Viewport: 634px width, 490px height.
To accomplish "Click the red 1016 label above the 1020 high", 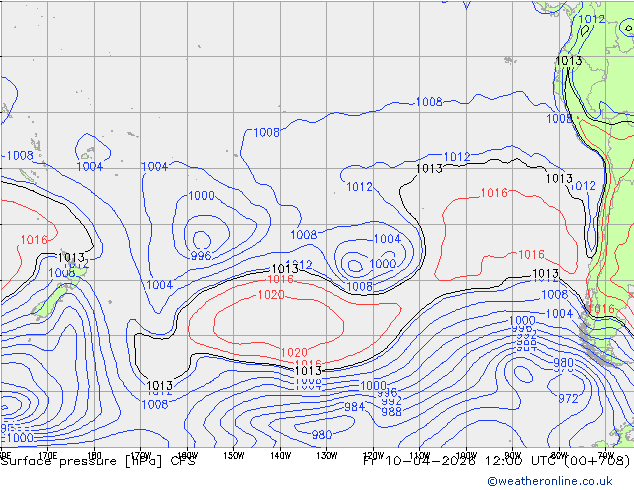I will pyautogui.click(x=281, y=279).
